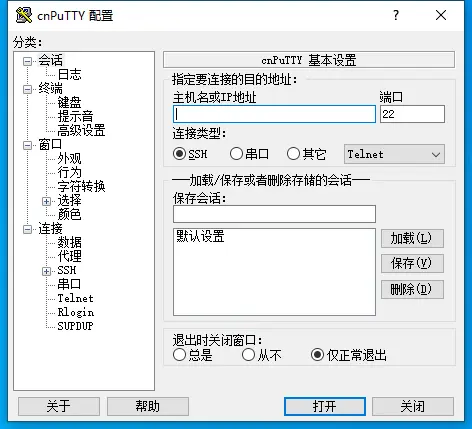Screen dimensions: 472x429
Task: Select 会话 category in tree
Action: (x=50, y=61)
